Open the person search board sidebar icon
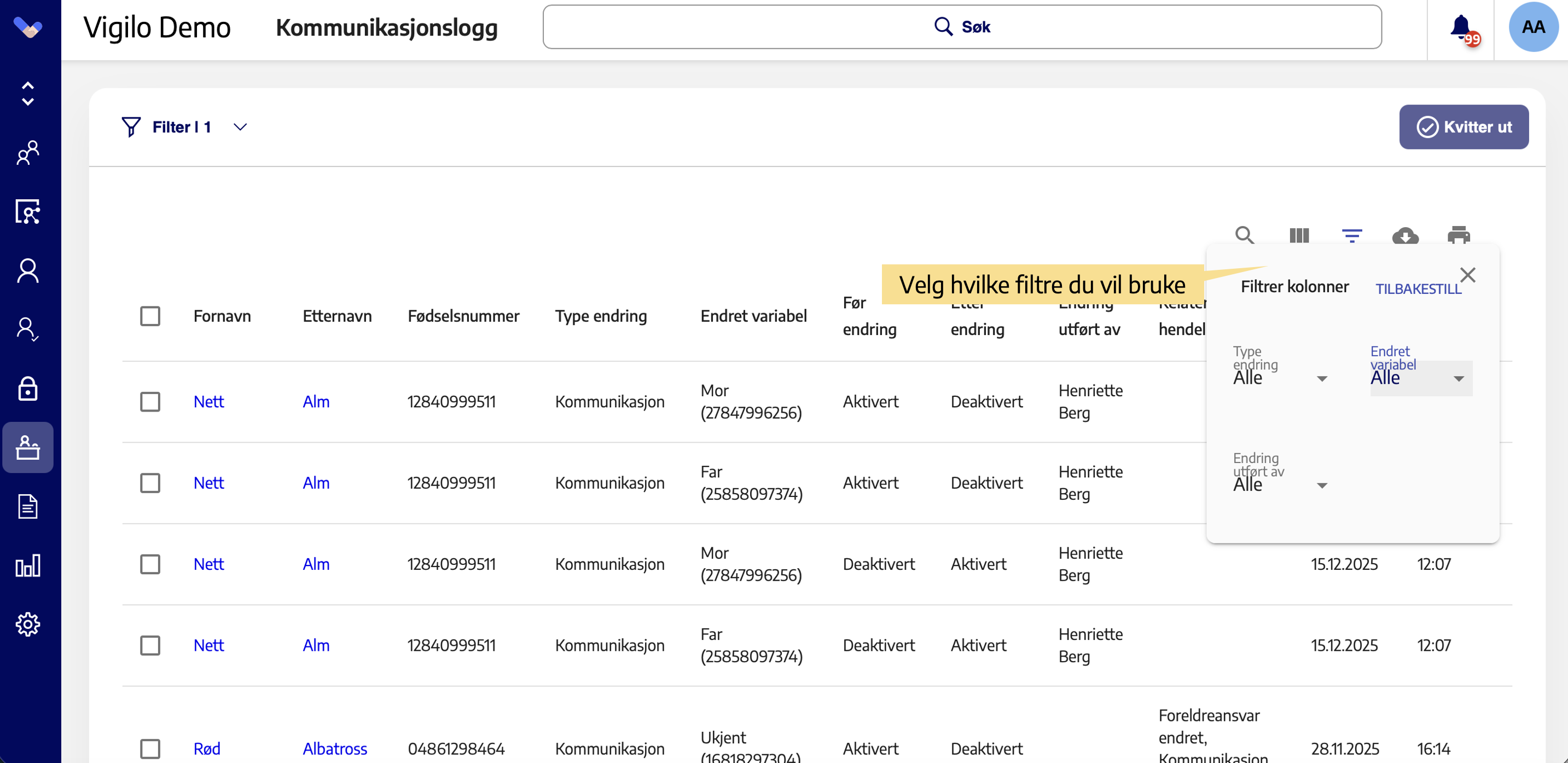 tap(28, 212)
